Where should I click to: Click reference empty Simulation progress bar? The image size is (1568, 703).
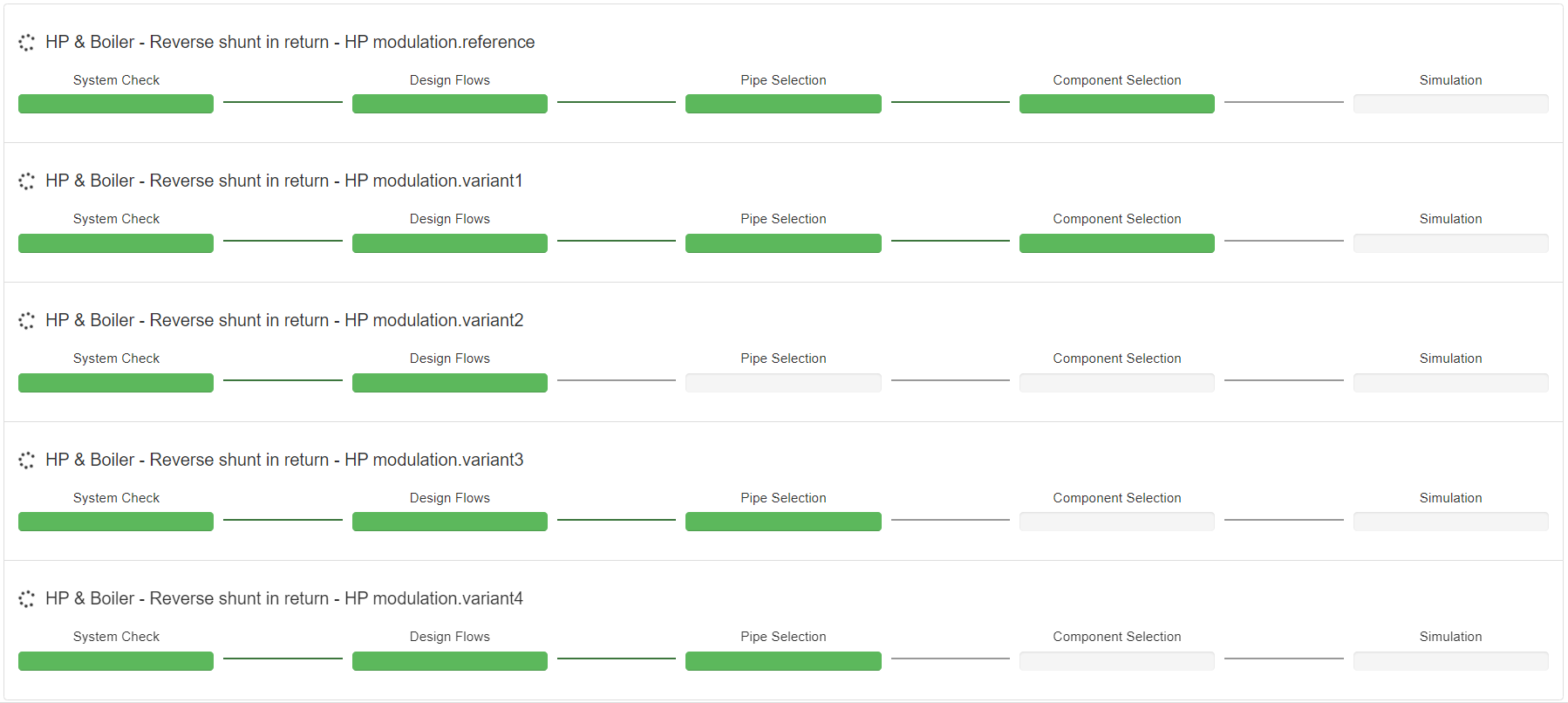pyautogui.click(x=1450, y=104)
